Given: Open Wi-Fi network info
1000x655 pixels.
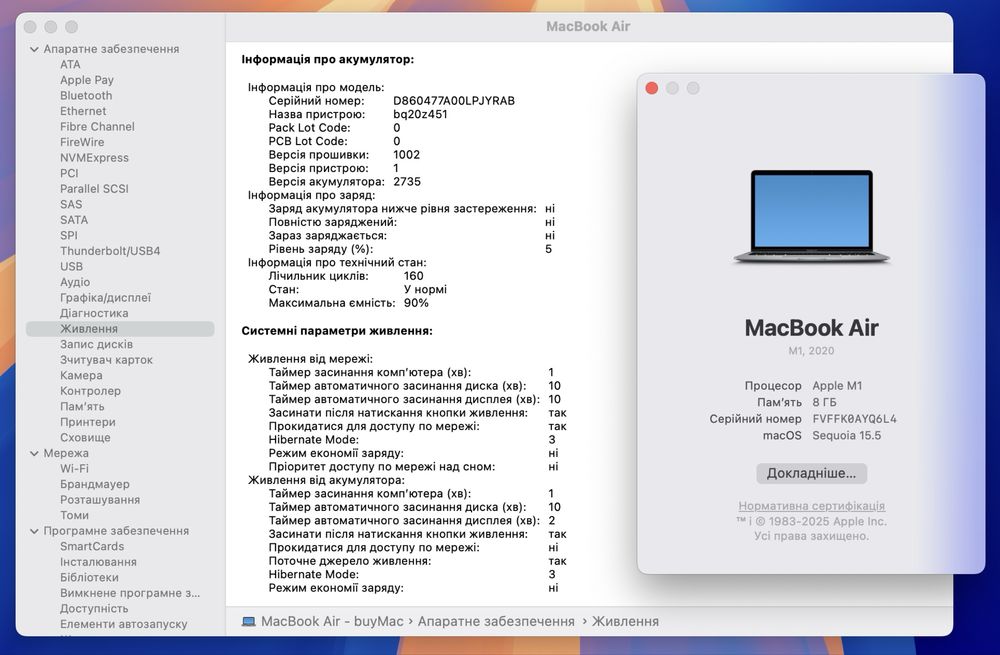Looking at the screenshot, I should click(74, 469).
